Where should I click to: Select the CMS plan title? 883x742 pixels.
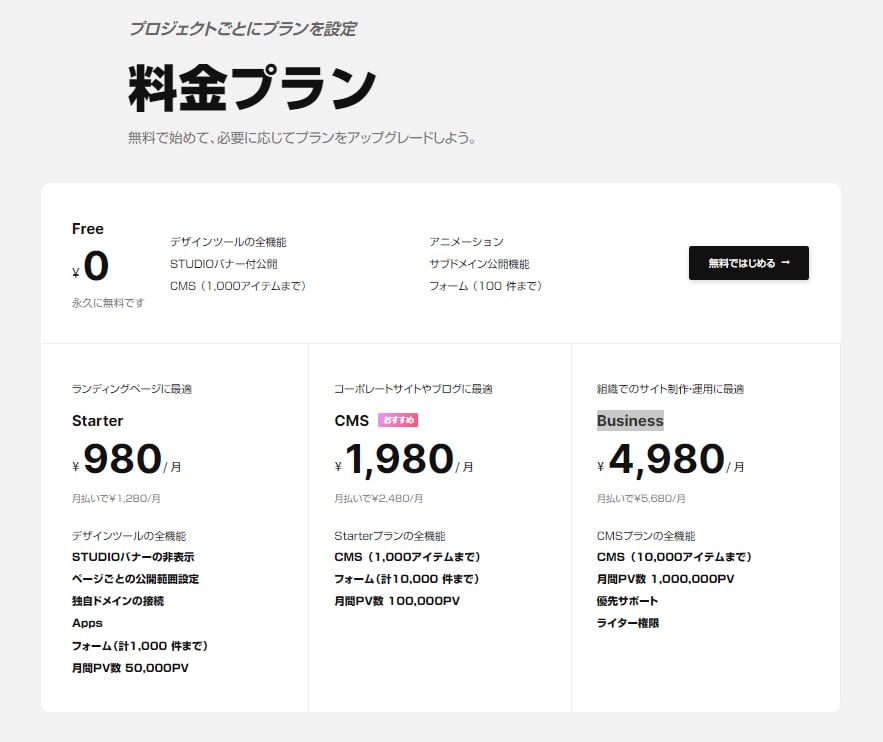[x=351, y=421]
